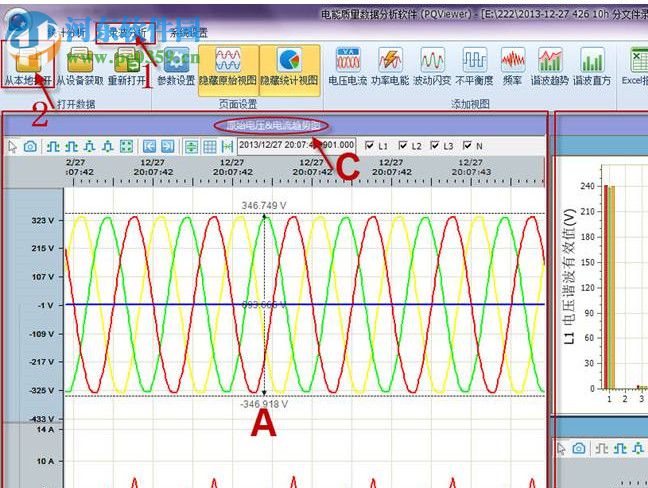This screenshot has height=488, width=648.
Task: Add 不平衡度 view
Action: [x=474, y=66]
